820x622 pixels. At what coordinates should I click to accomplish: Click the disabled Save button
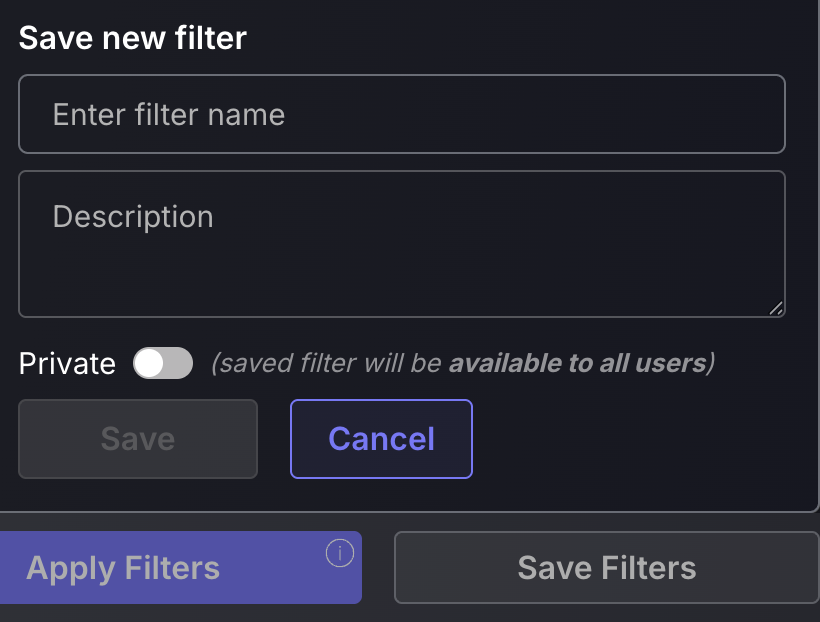tap(138, 439)
